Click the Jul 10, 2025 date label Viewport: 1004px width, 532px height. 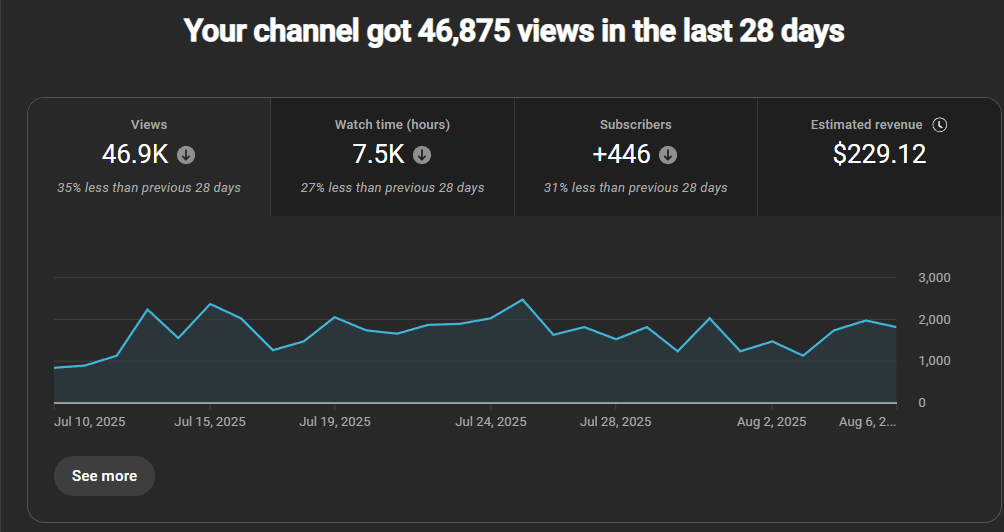pos(90,422)
